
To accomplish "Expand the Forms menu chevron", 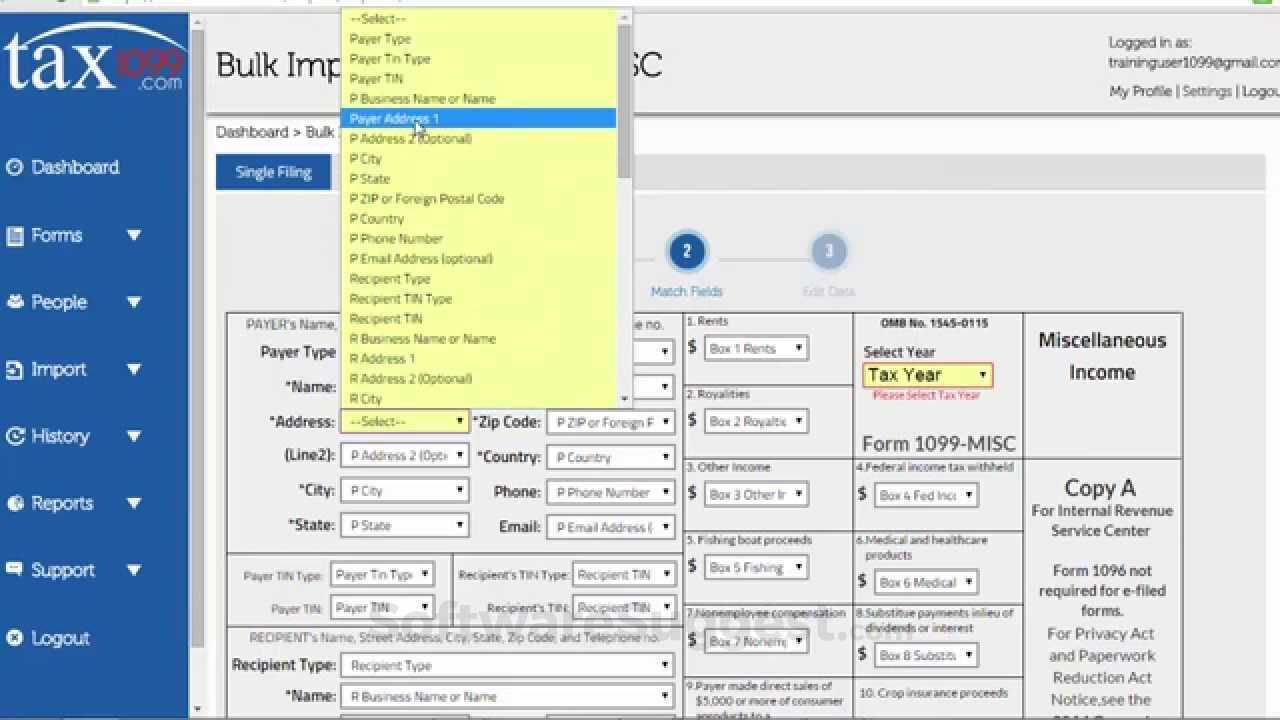I will click(x=135, y=235).
